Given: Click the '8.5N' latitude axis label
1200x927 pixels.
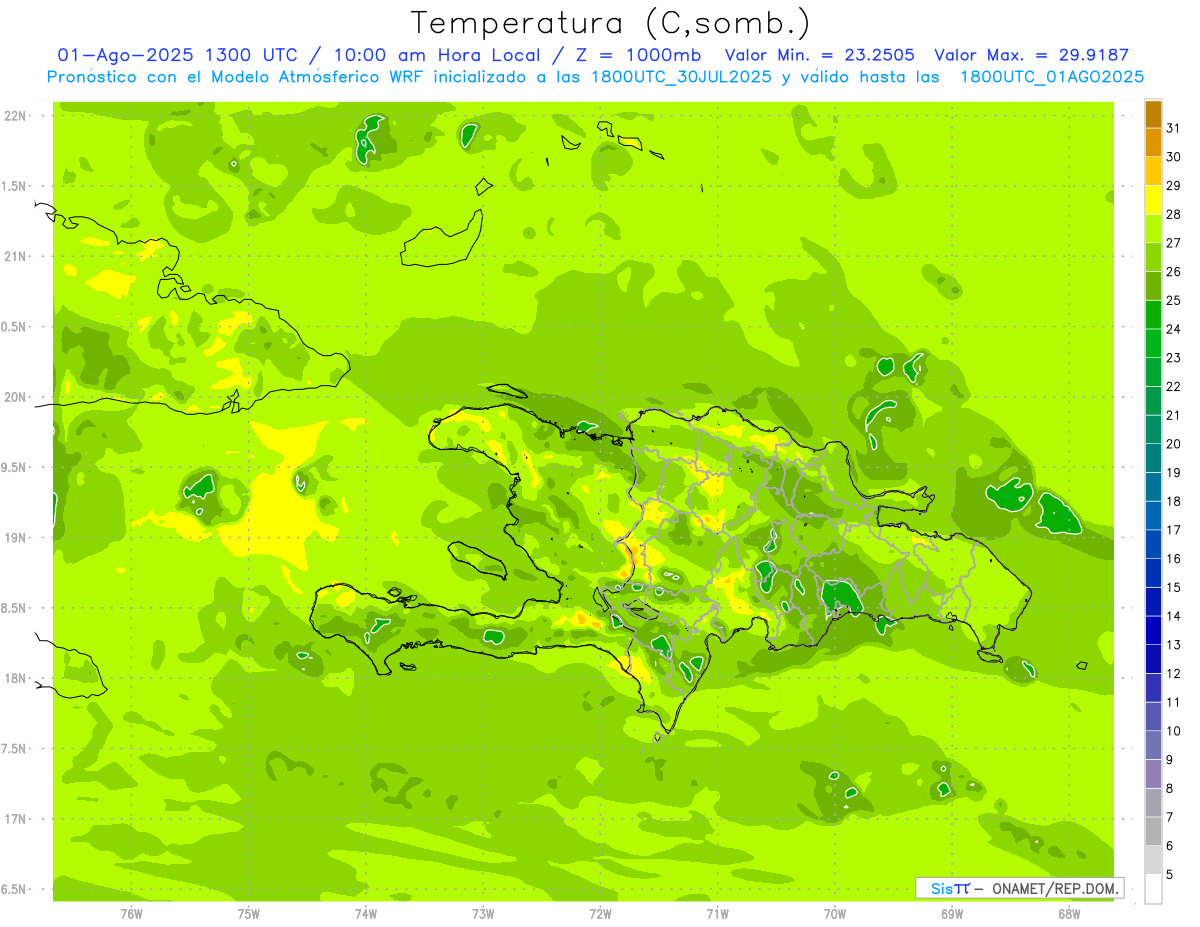Looking at the screenshot, I should 15,608.
